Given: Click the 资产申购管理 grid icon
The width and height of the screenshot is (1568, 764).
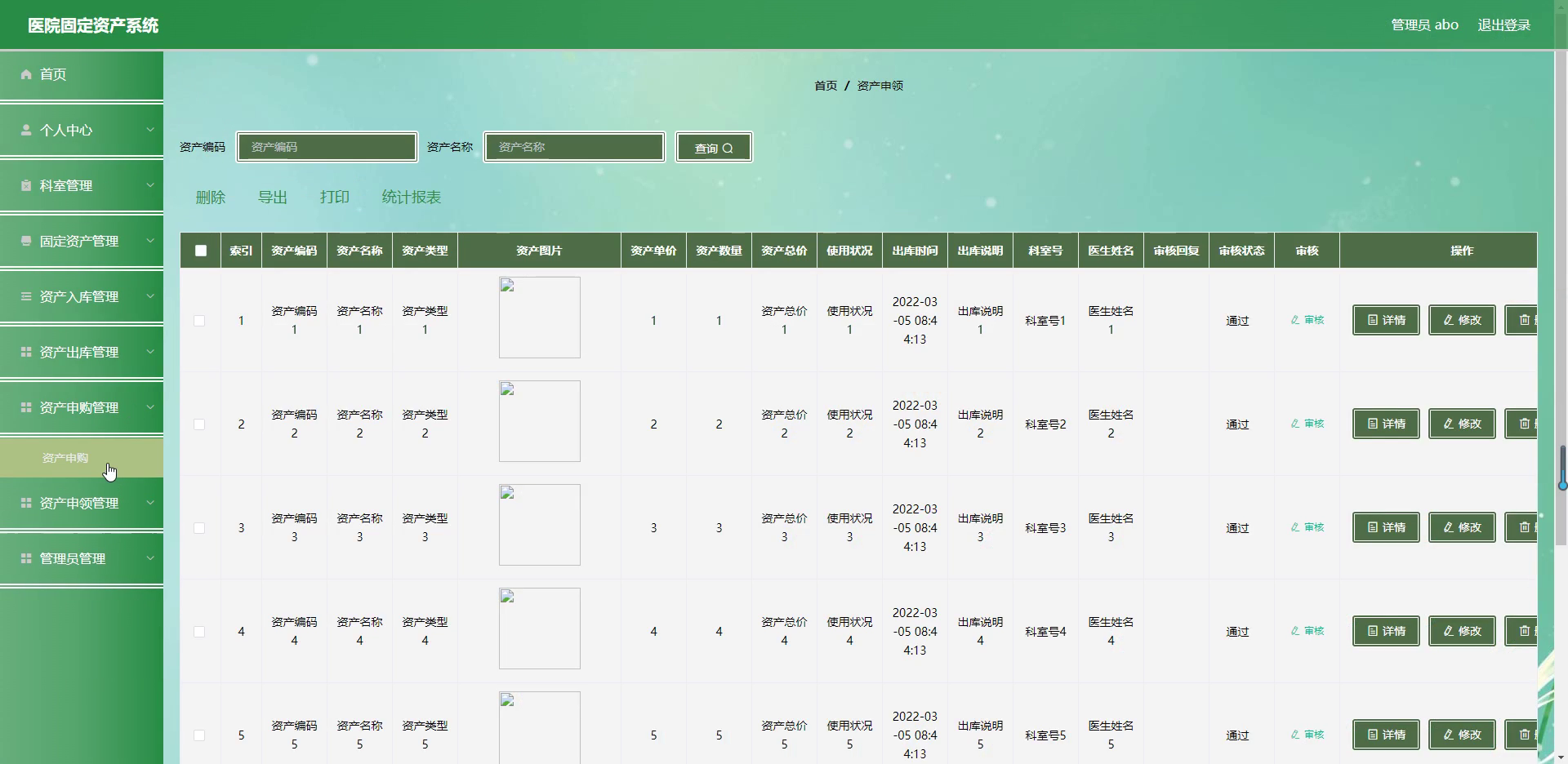Looking at the screenshot, I should [26, 407].
